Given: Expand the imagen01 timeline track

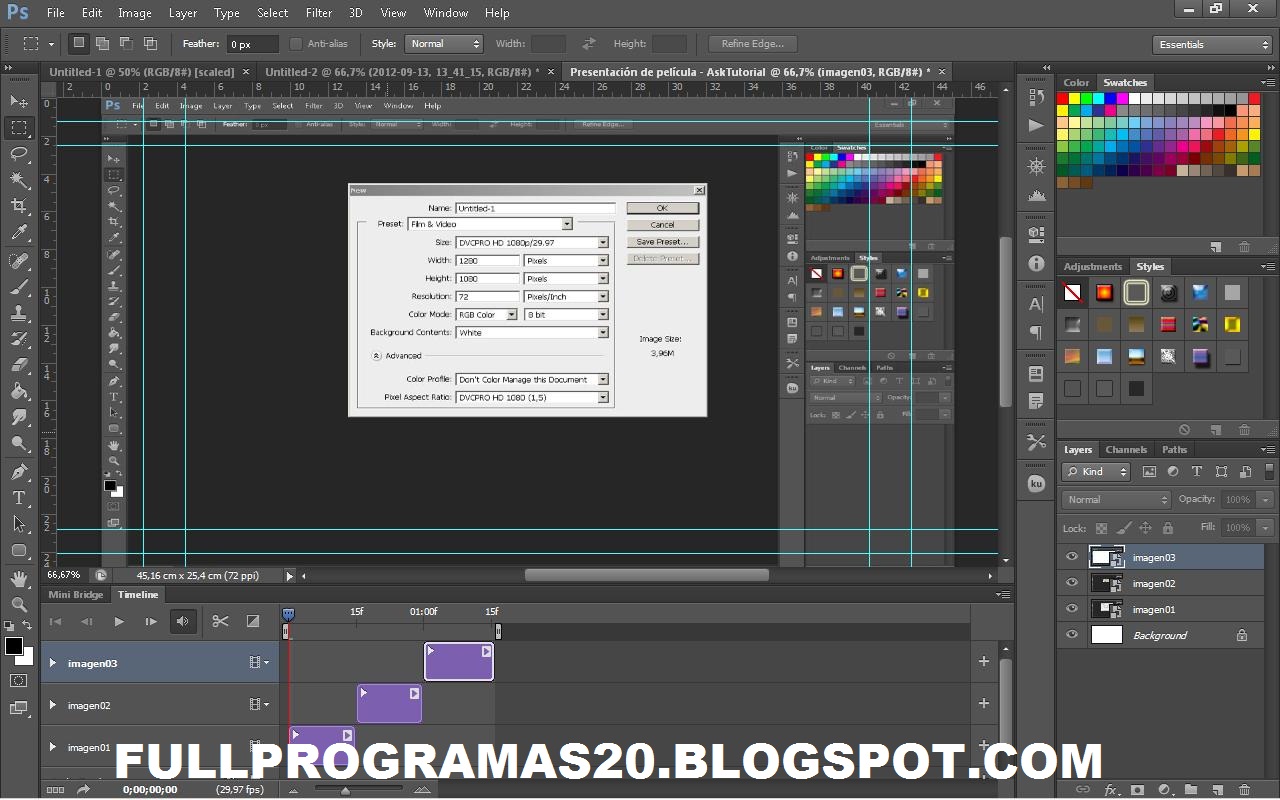Looking at the screenshot, I should point(53,747).
